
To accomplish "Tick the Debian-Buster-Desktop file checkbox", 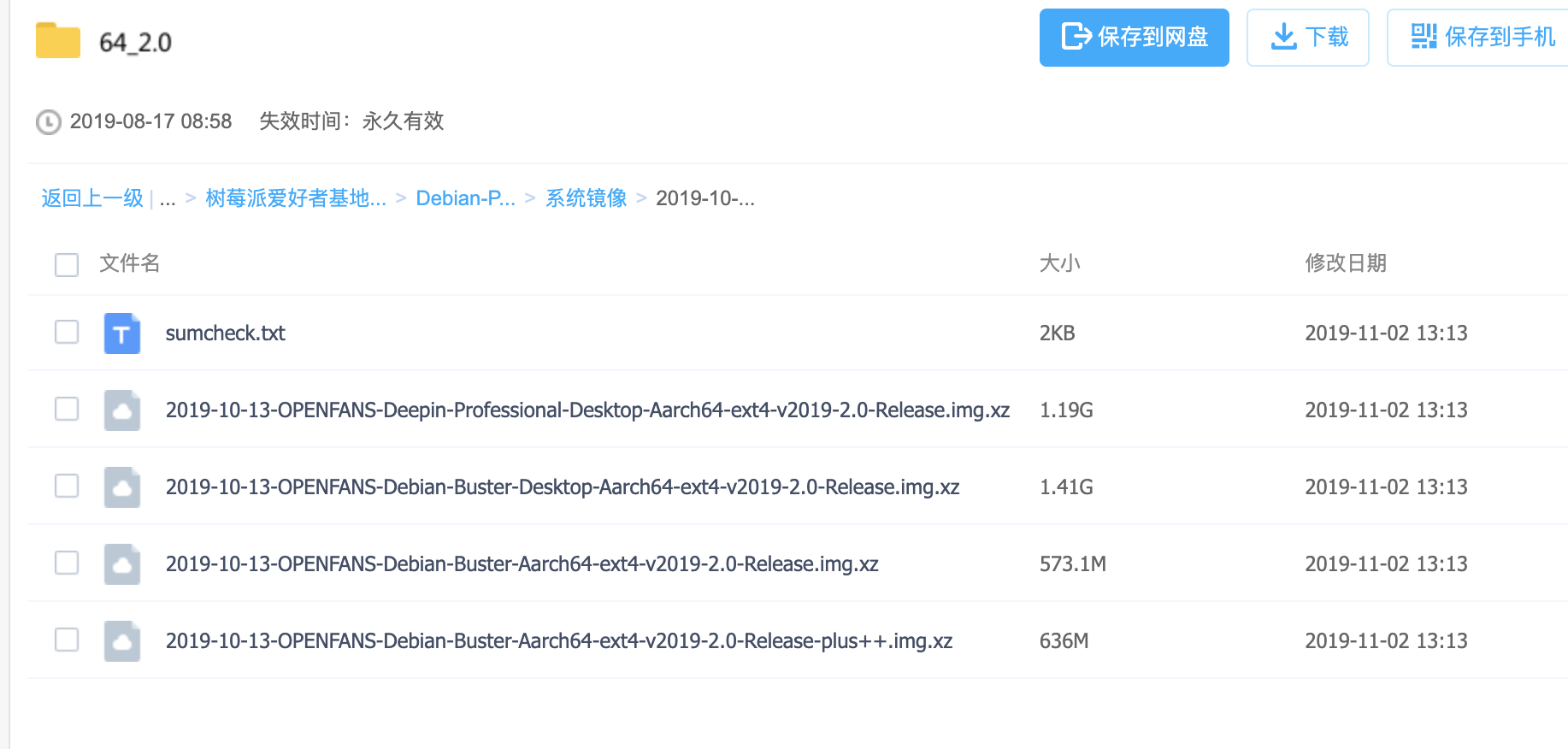I will [67, 486].
